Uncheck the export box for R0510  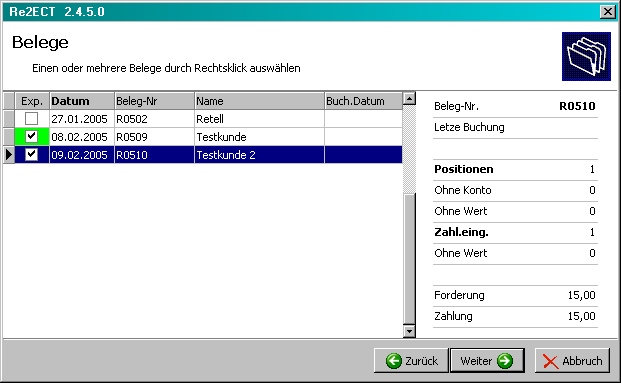tap(31, 154)
